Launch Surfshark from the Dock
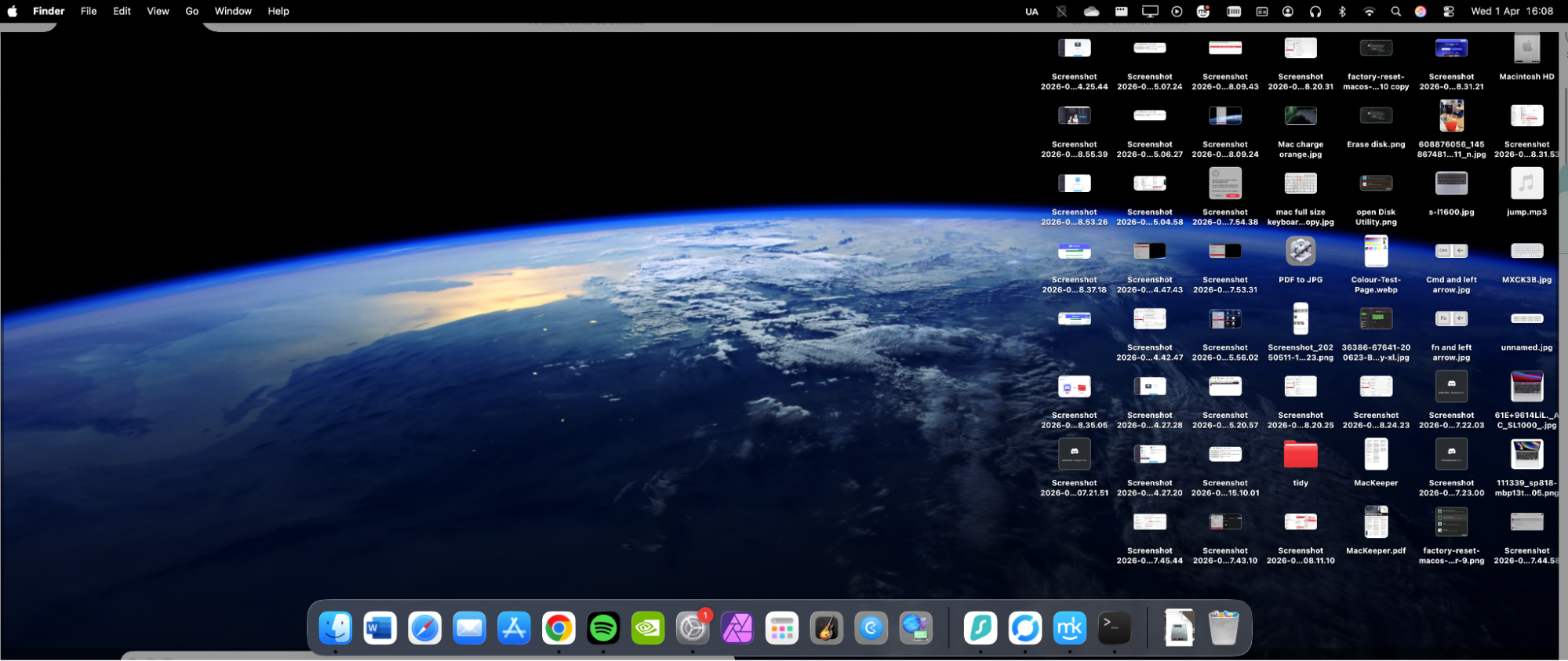Screen dimensions: 1568x661 980,628
